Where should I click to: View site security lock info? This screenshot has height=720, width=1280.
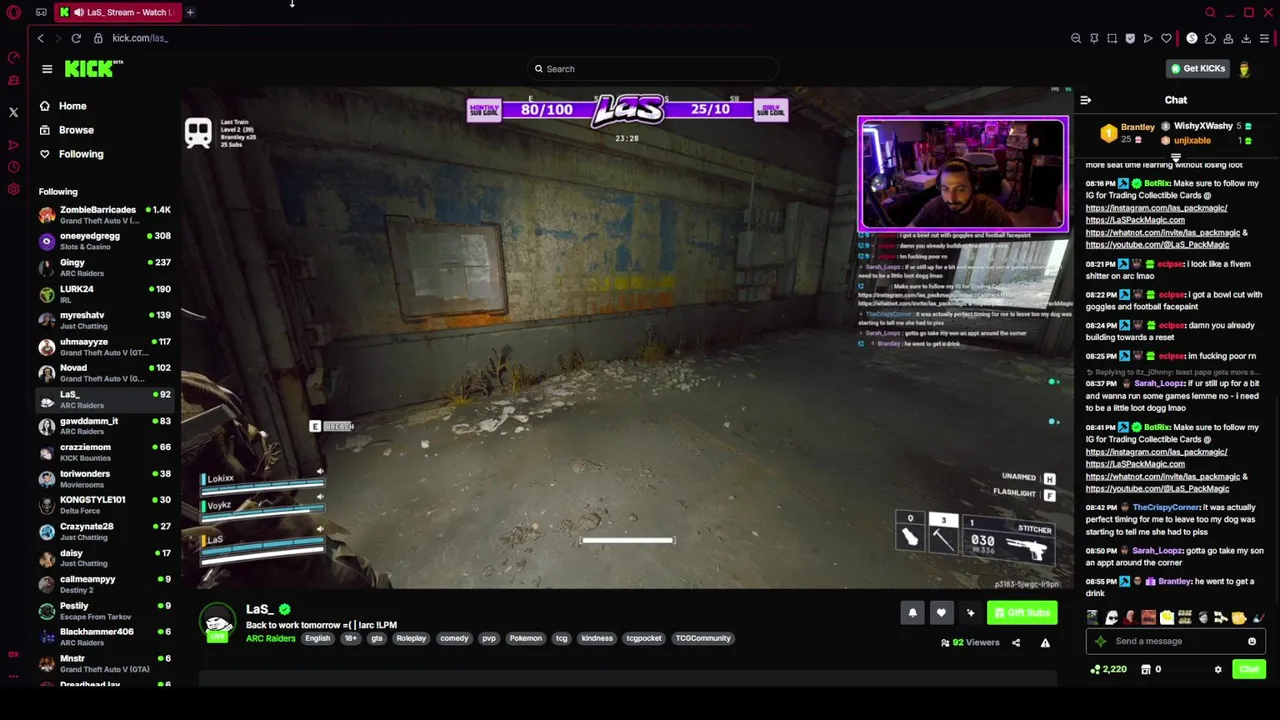[98, 38]
